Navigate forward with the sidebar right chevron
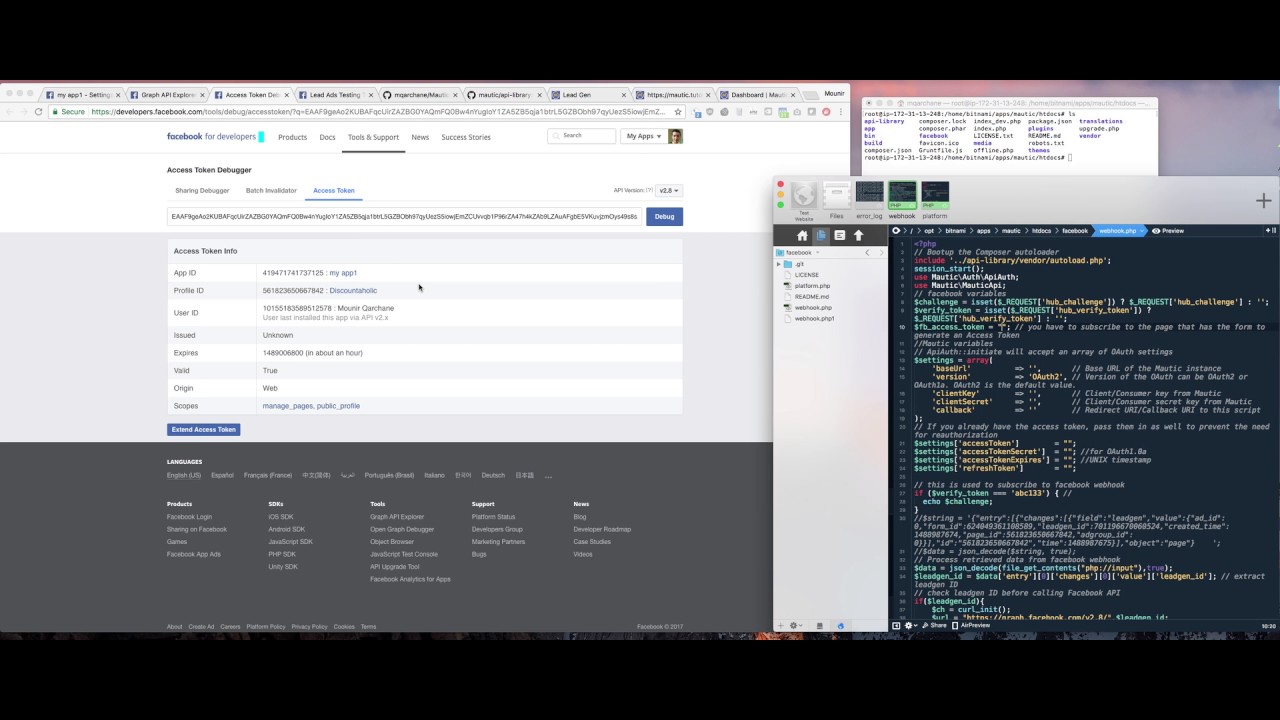Screen dimensions: 1280x720 click(x=881, y=253)
